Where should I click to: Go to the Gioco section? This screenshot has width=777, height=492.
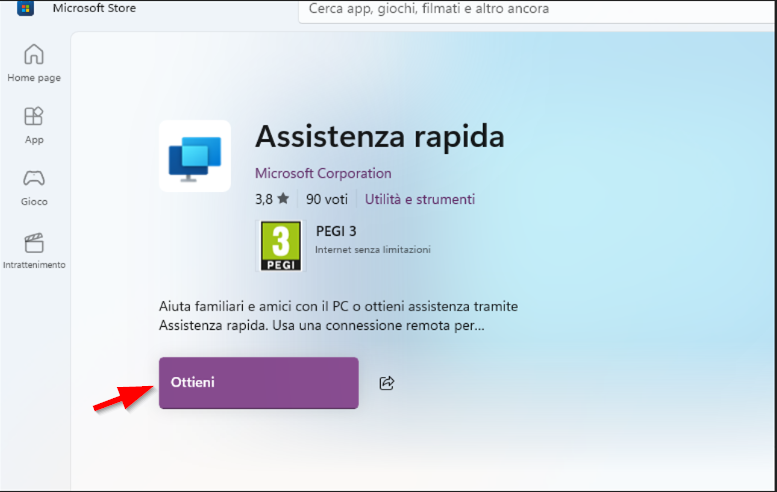coord(34,188)
